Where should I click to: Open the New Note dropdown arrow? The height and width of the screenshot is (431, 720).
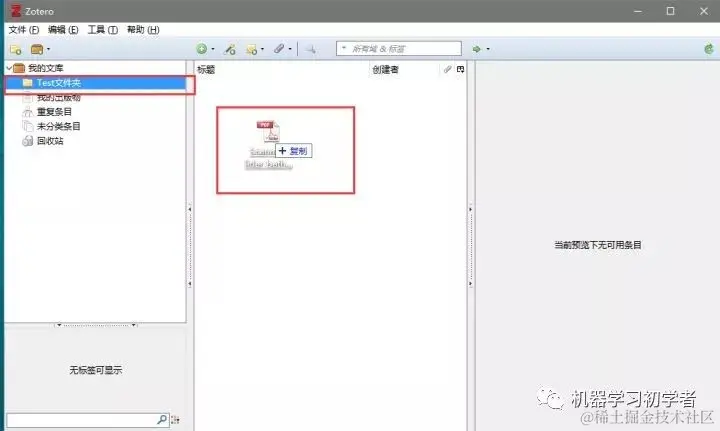click(262, 49)
